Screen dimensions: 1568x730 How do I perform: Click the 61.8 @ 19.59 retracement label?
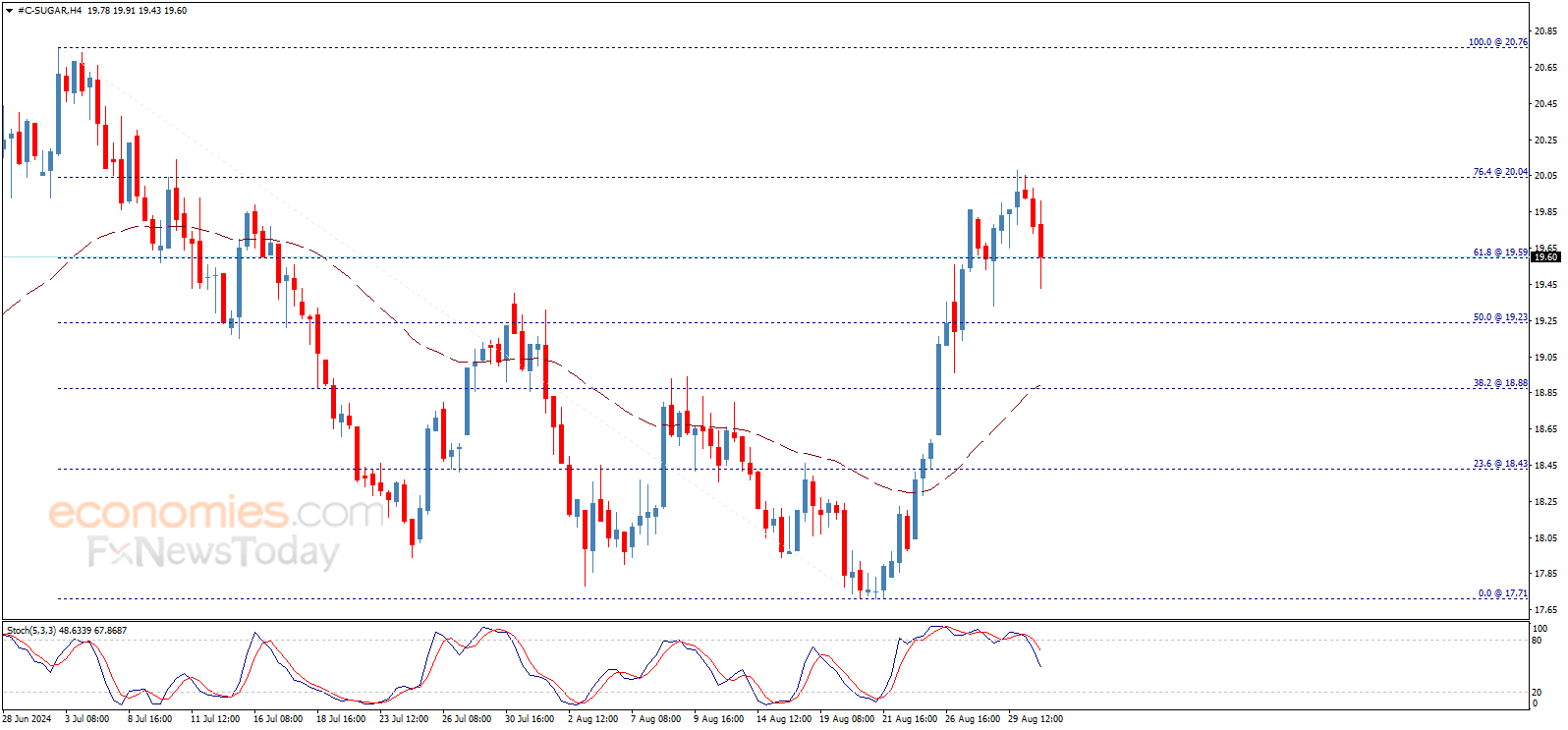pos(1500,253)
